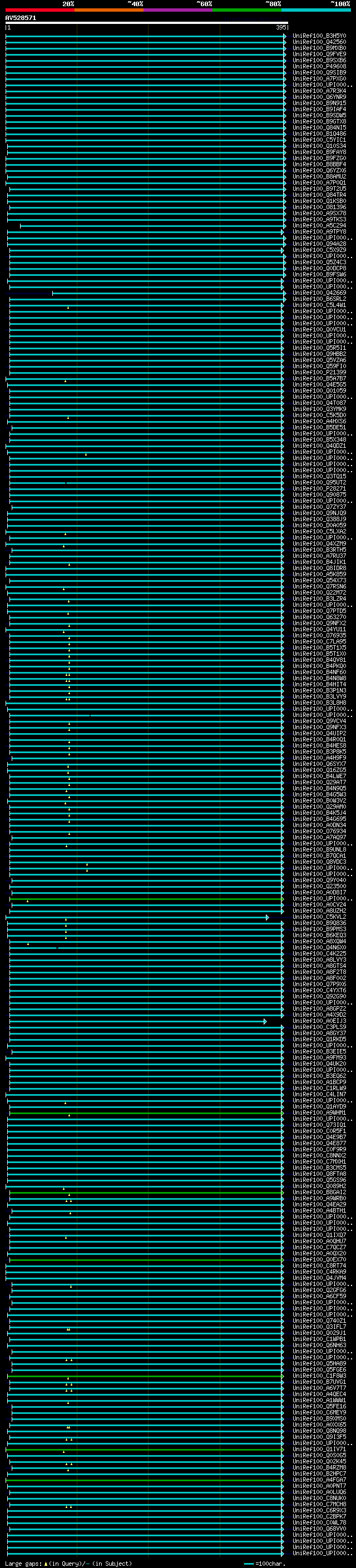
Task: Open hit UniRef100_A0QHU7
Action: pyautogui.click(x=319, y=1241)
